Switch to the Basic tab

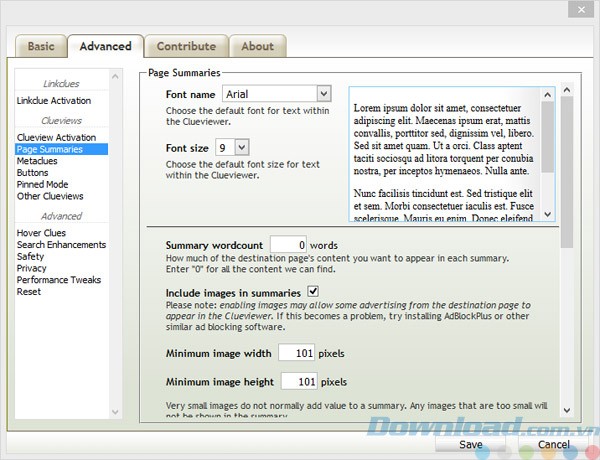(41, 46)
